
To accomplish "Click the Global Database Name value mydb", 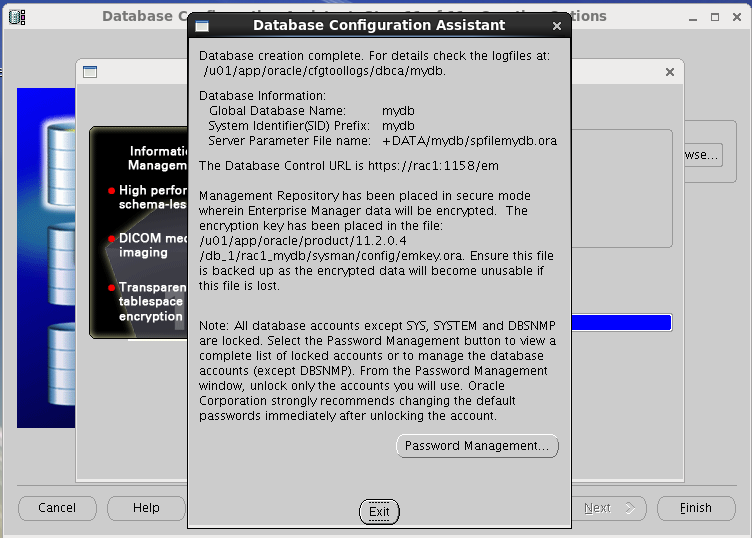I will (398, 111).
